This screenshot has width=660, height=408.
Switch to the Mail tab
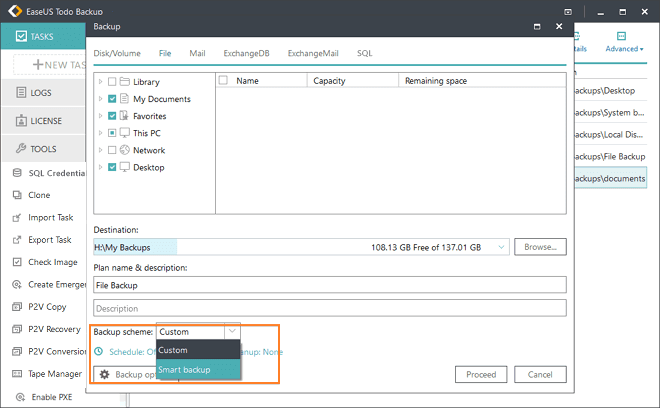pyautogui.click(x=197, y=53)
